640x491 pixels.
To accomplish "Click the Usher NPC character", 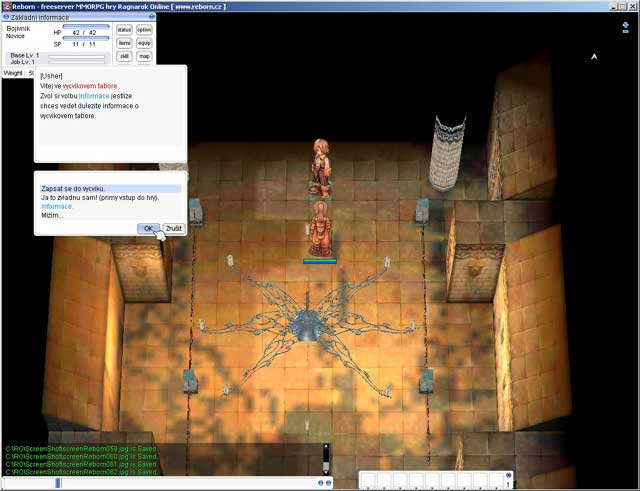I will [321, 165].
